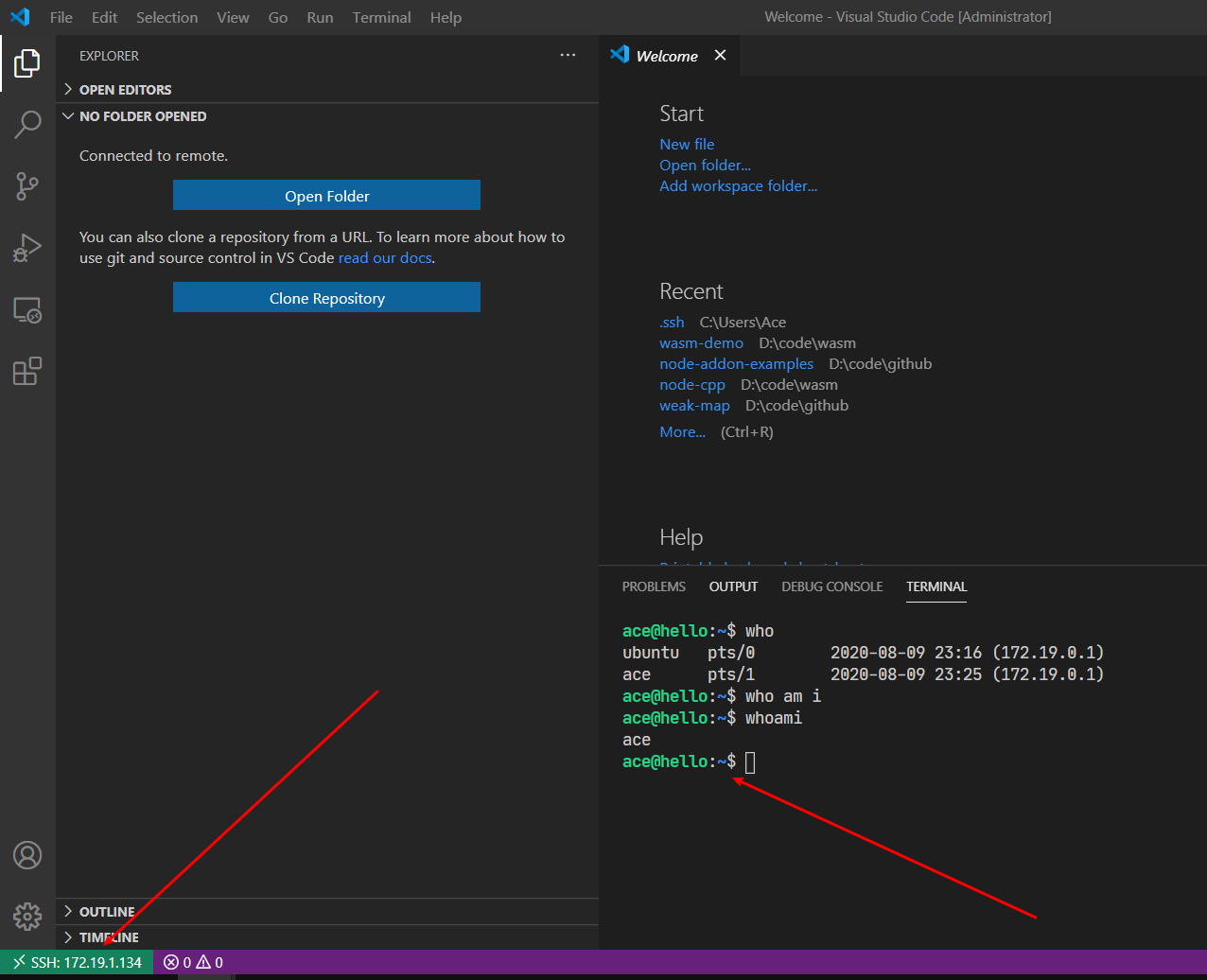
Task: Click the VS Code logo in title bar
Action: (20, 17)
